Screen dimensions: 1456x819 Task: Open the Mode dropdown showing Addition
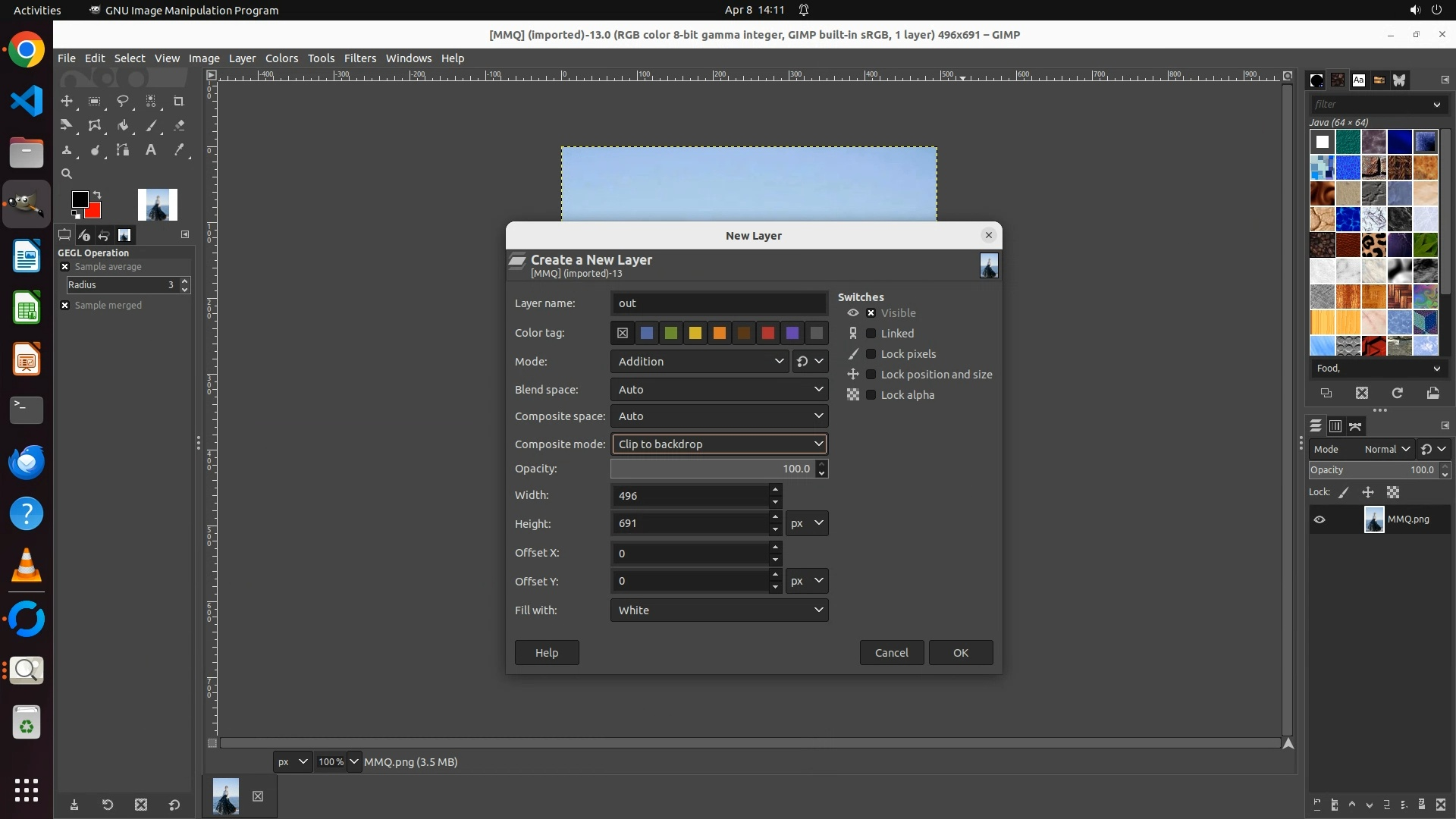(x=699, y=362)
